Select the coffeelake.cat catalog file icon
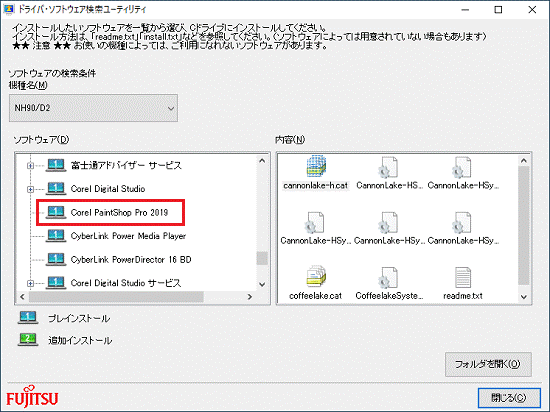 tap(316, 277)
